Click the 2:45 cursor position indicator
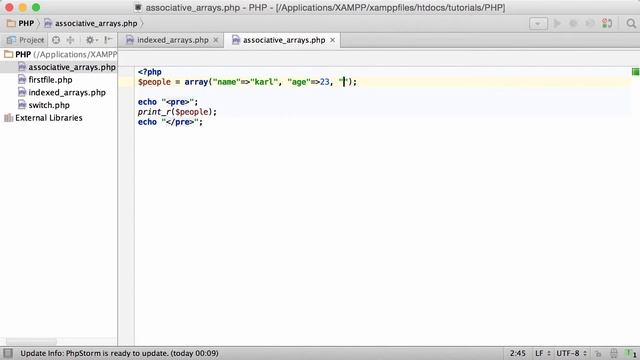Viewport: 640px width, 360px height. (518, 353)
